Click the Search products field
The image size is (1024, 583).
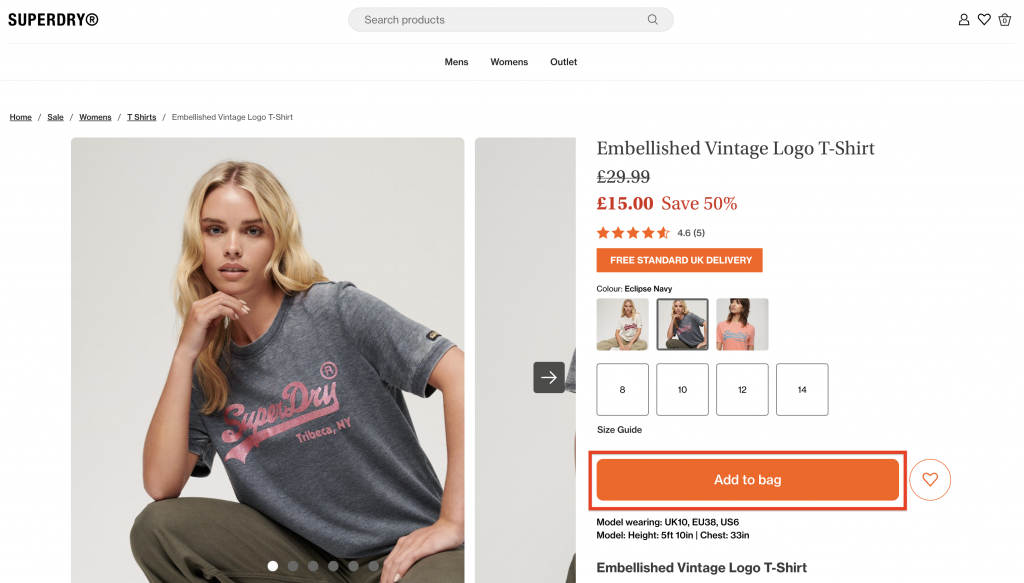(x=500, y=20)
